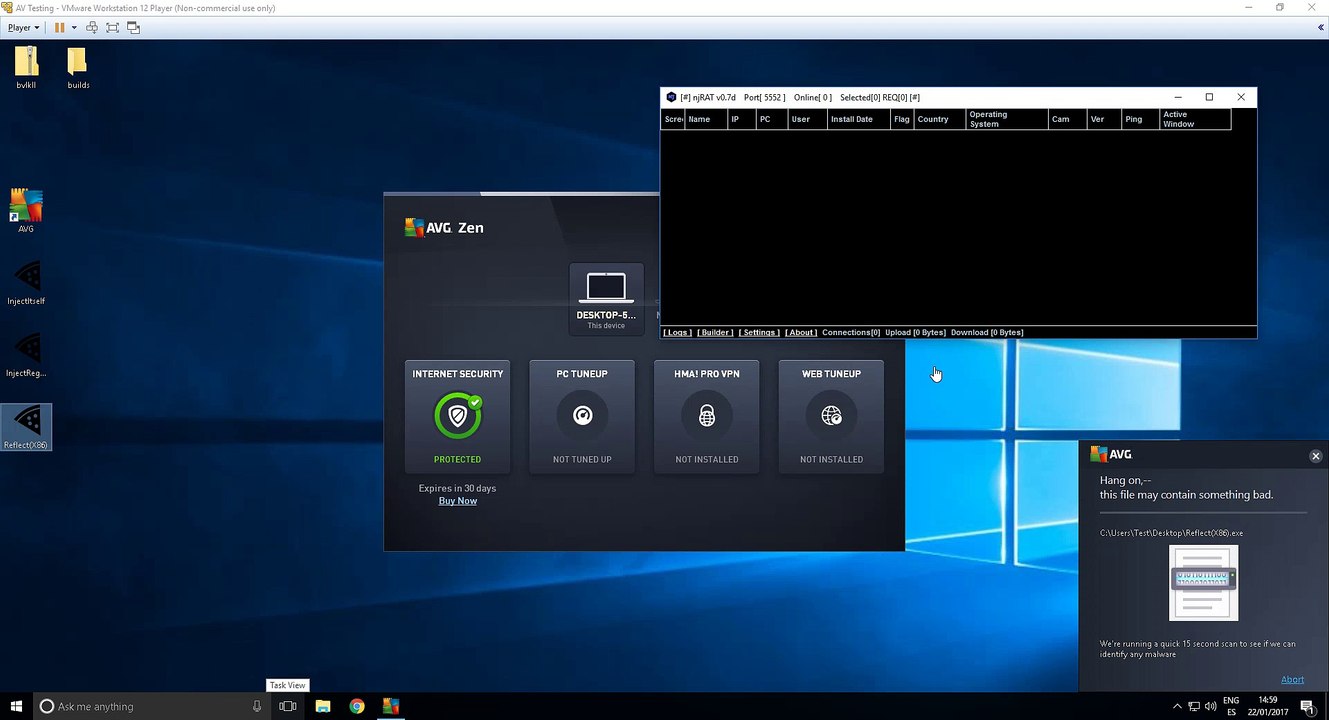Select the AVG desktop shortcut icon
Screen dimensions: 1329x720
[26, 210]
